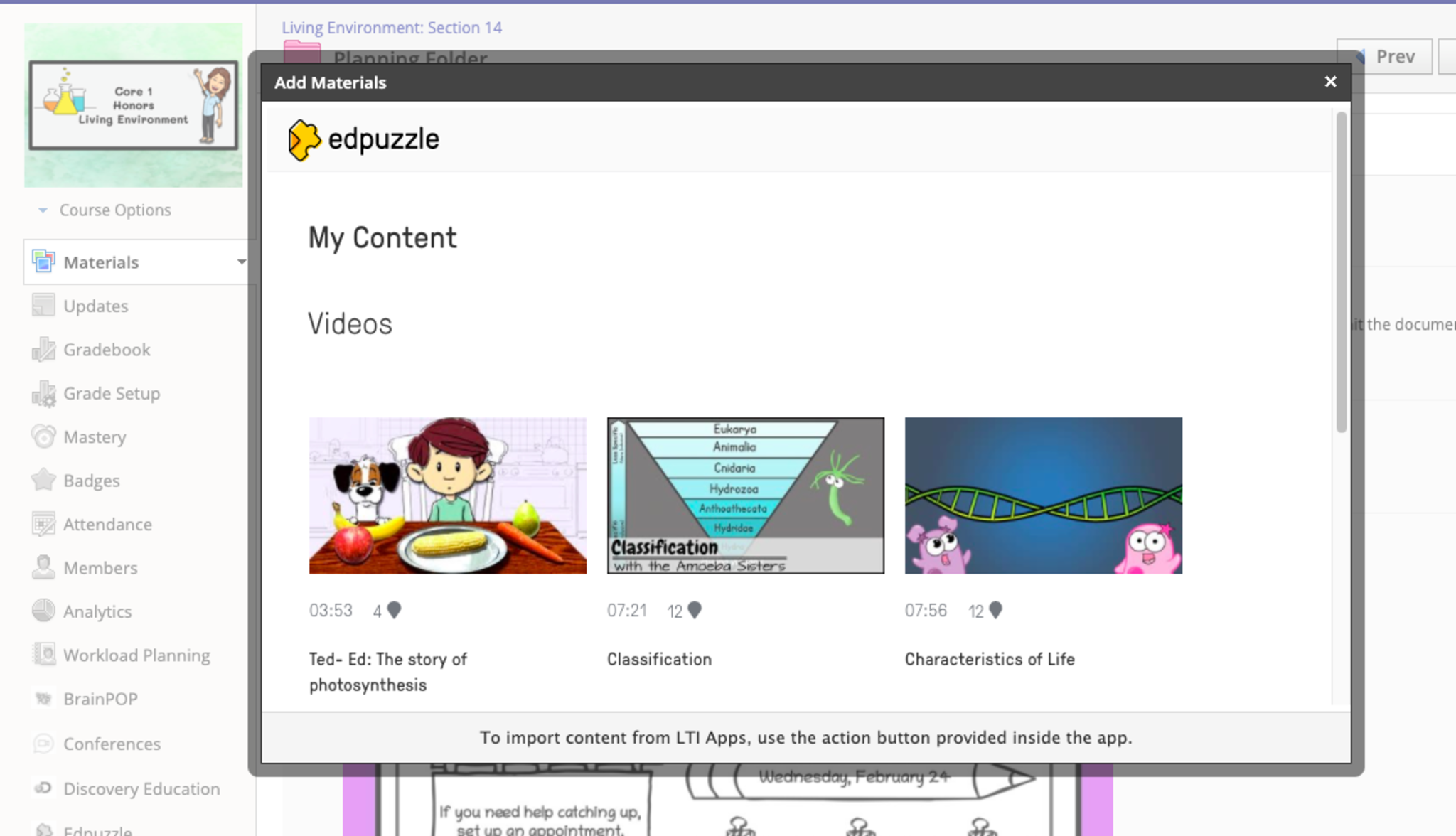Open BrainPOP in the course sidebar
This screenshot has height=836, width=1456.
pos(100,700)
